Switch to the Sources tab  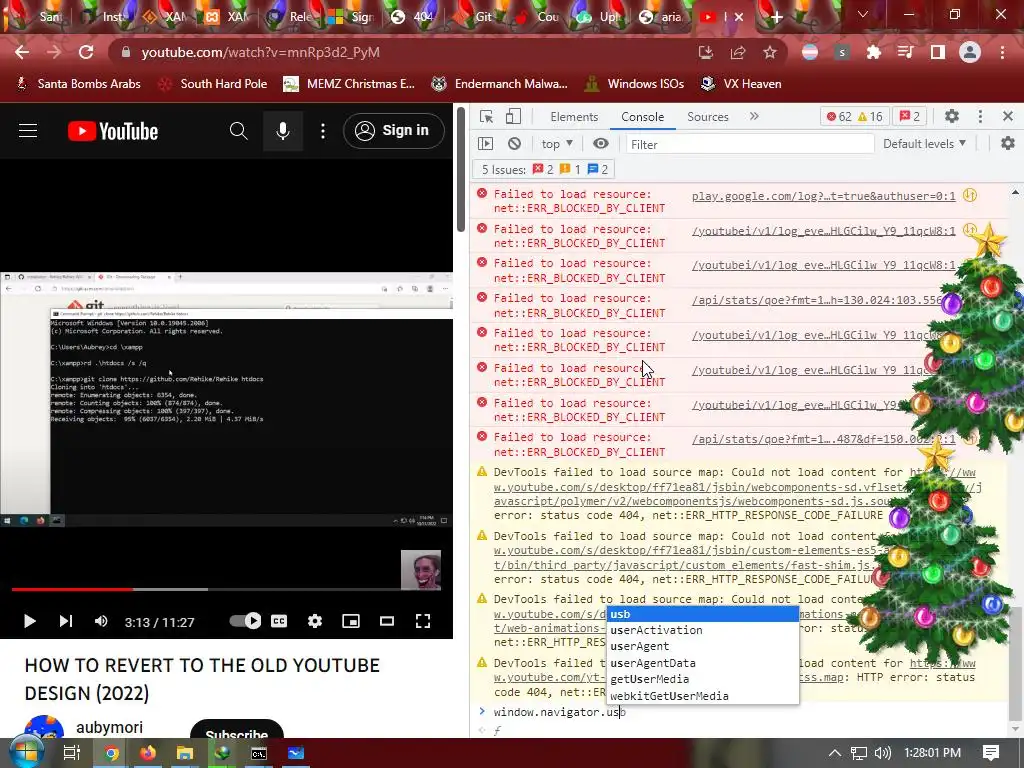click(x=707, y=117)
